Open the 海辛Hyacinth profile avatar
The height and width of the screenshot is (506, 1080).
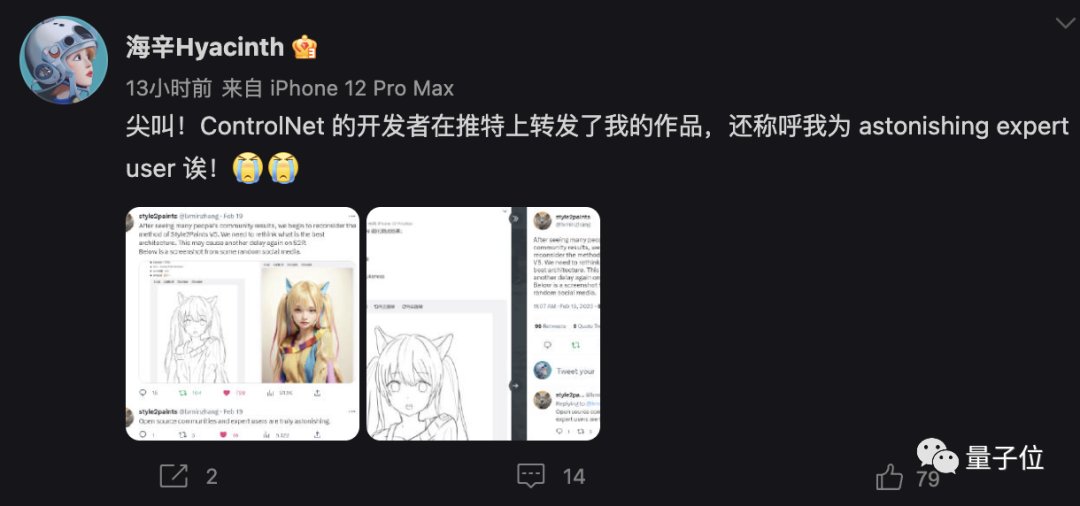[63, 60]
